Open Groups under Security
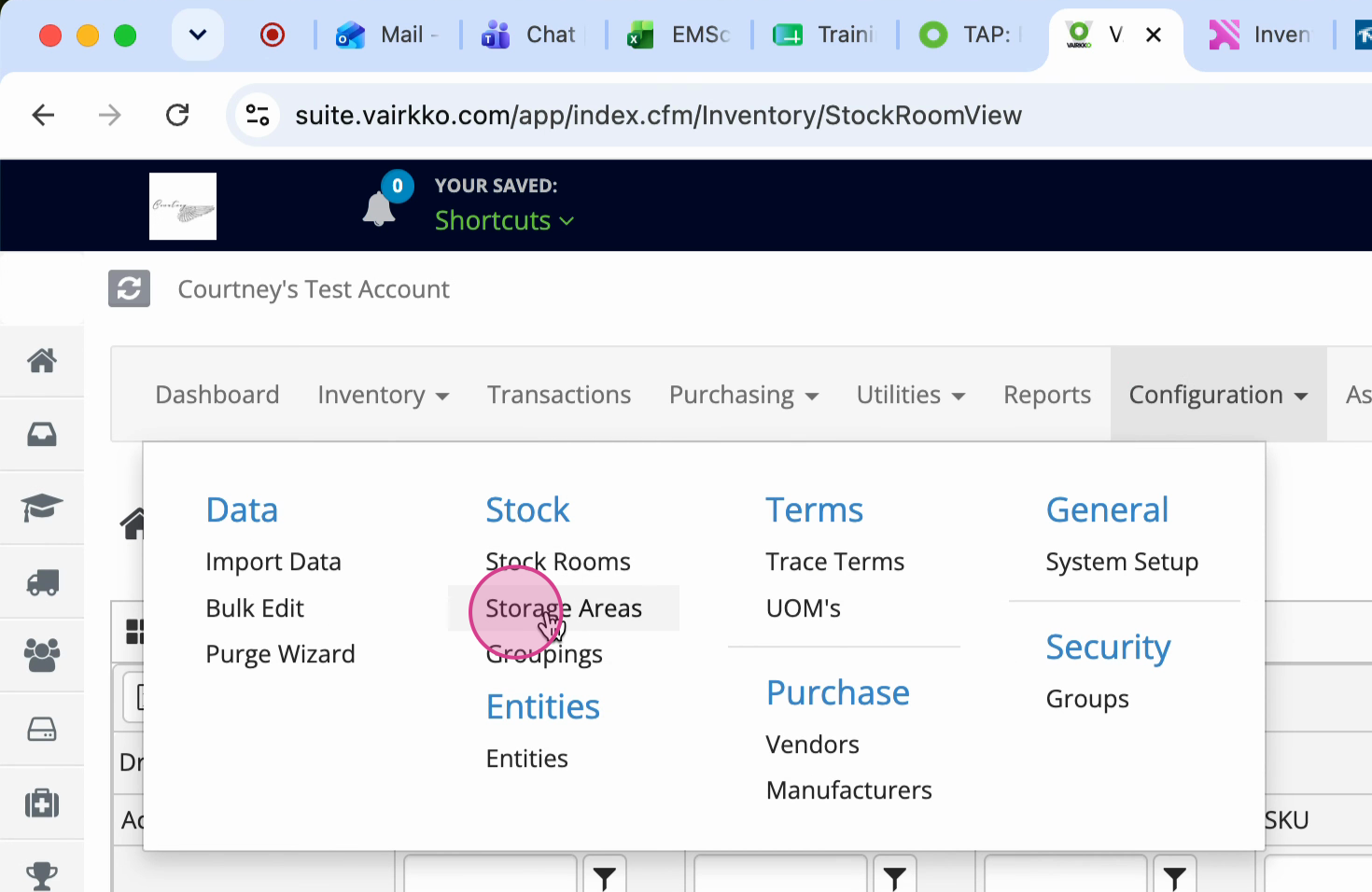This screenshot has height=892, width=1372. pos(1087,699)
